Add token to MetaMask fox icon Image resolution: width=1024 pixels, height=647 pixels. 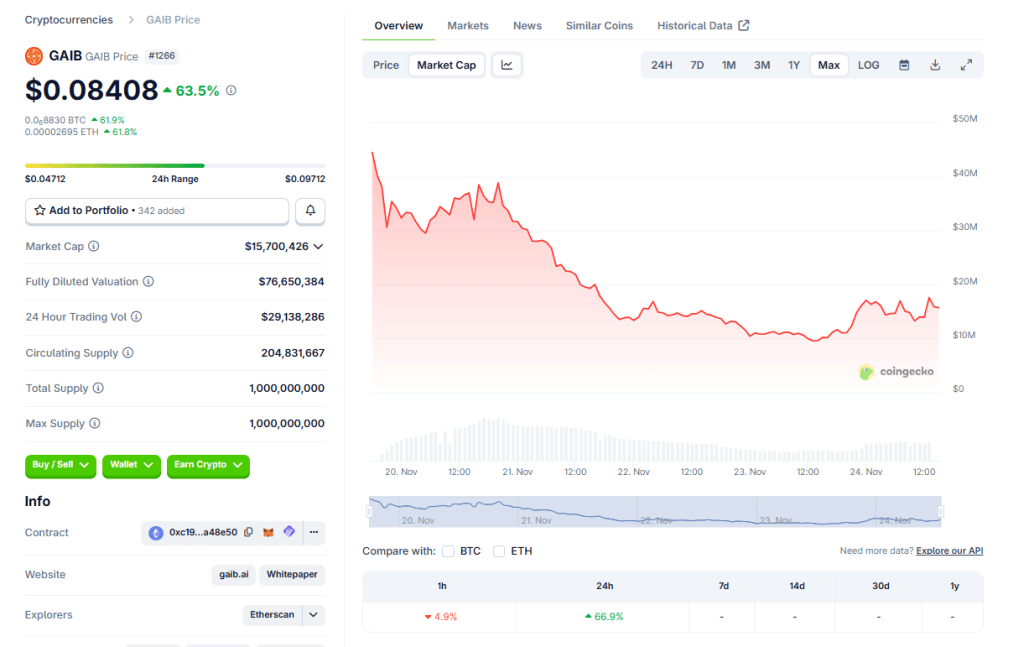268,533
